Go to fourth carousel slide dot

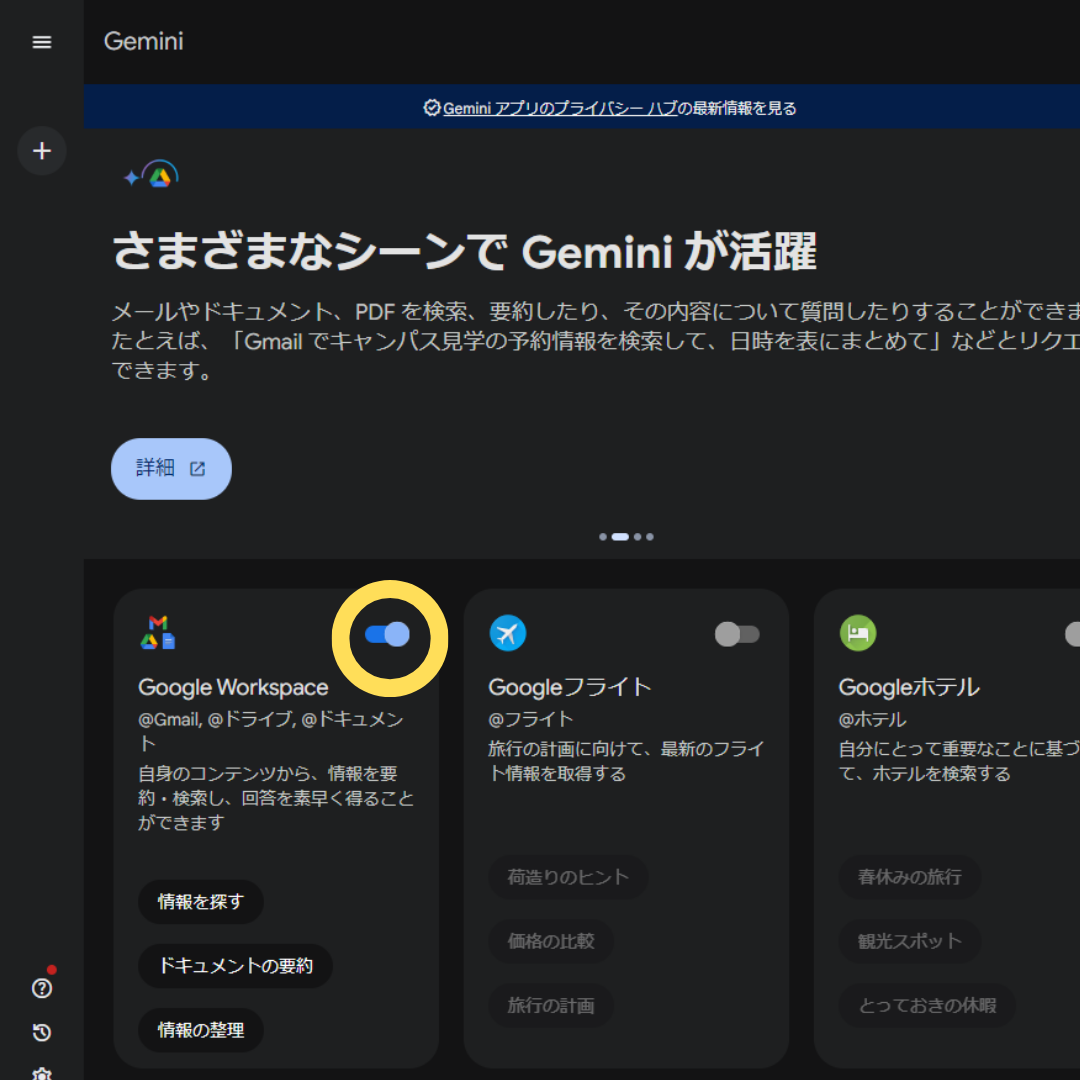point(650,537)
